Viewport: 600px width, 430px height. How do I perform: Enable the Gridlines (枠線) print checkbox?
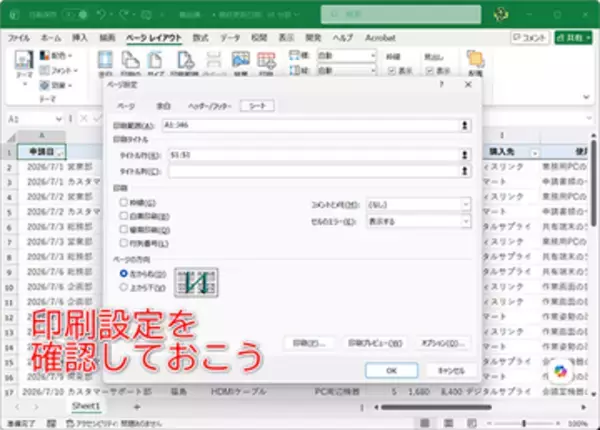click(x=124, y=202)
